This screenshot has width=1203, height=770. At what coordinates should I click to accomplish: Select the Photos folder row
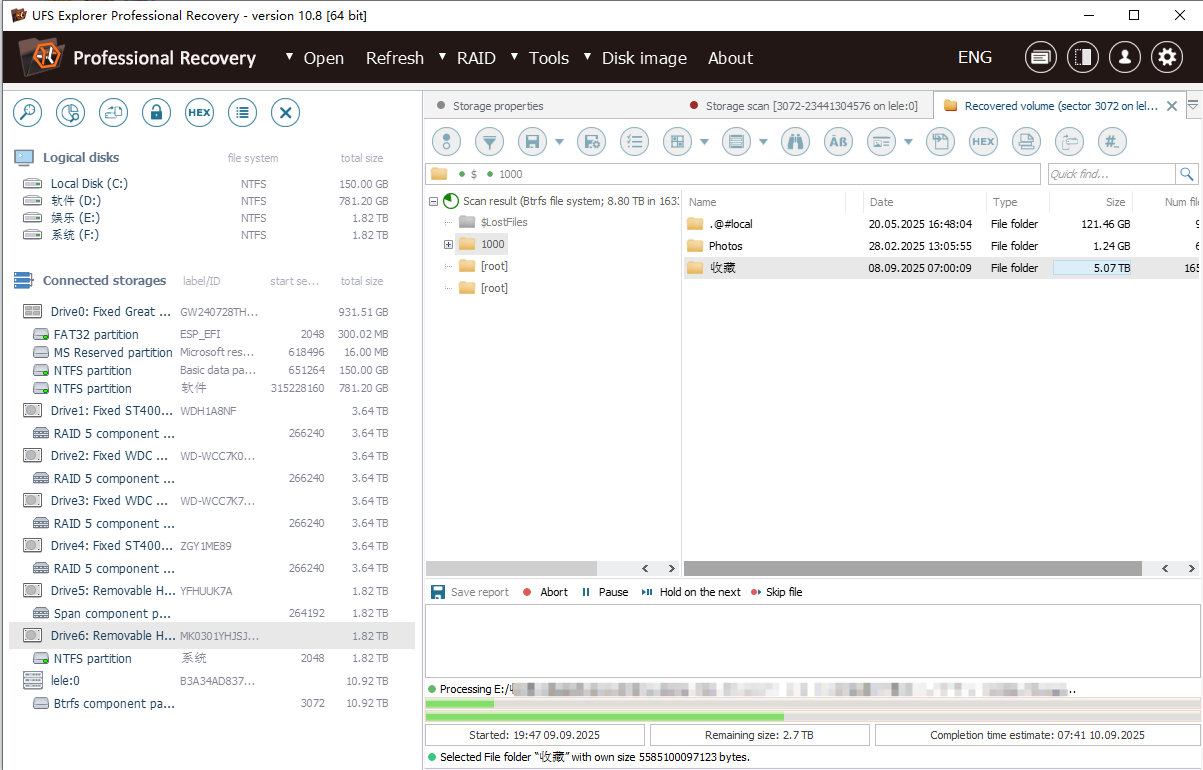point(942,246)
